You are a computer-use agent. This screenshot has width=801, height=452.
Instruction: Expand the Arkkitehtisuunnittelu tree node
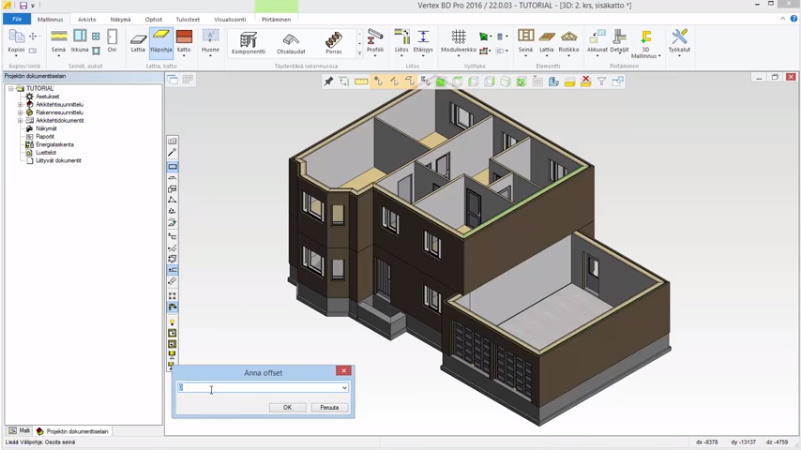point(20,104)
